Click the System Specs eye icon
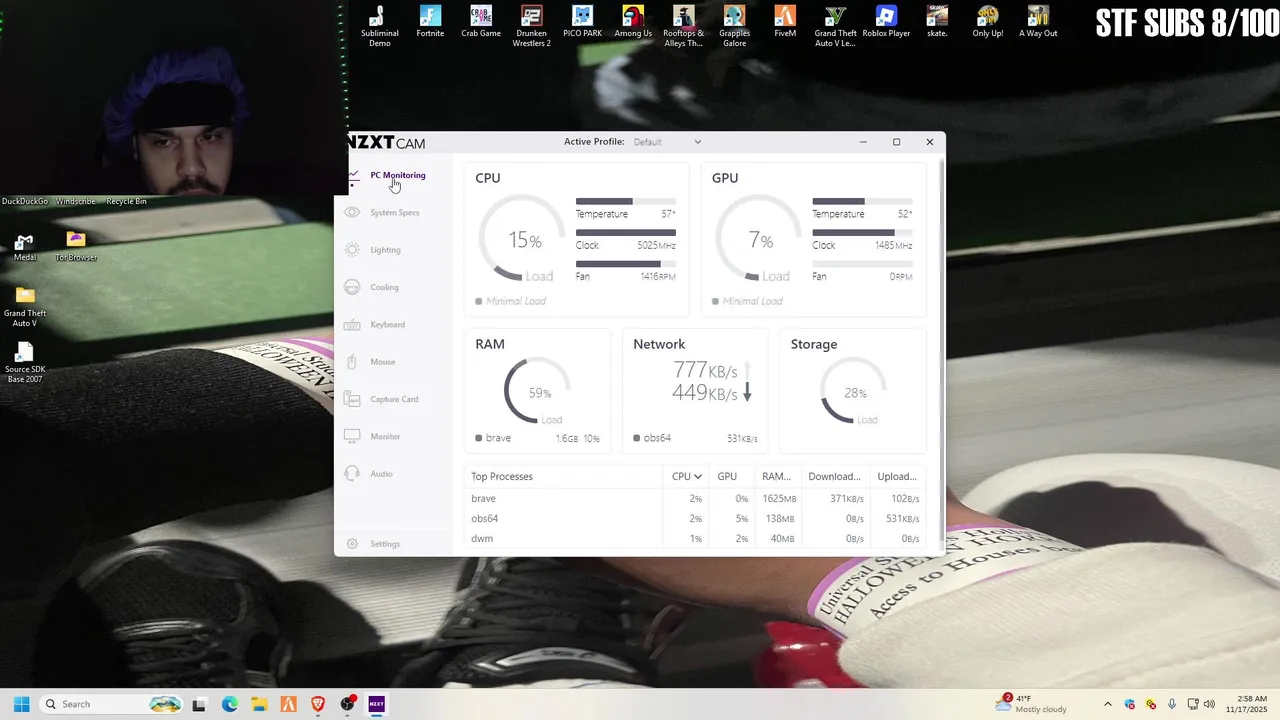 coord(352,212)
